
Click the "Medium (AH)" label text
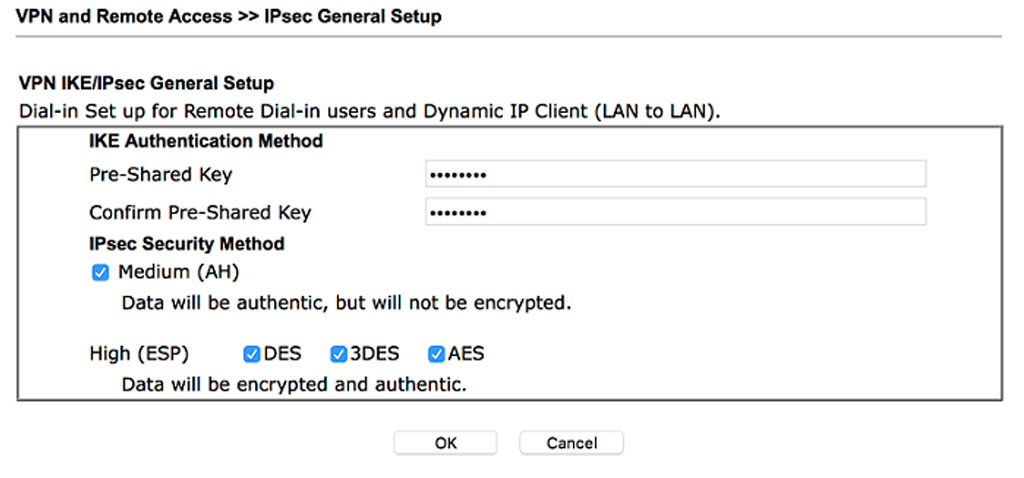click(x=178, y=272)
